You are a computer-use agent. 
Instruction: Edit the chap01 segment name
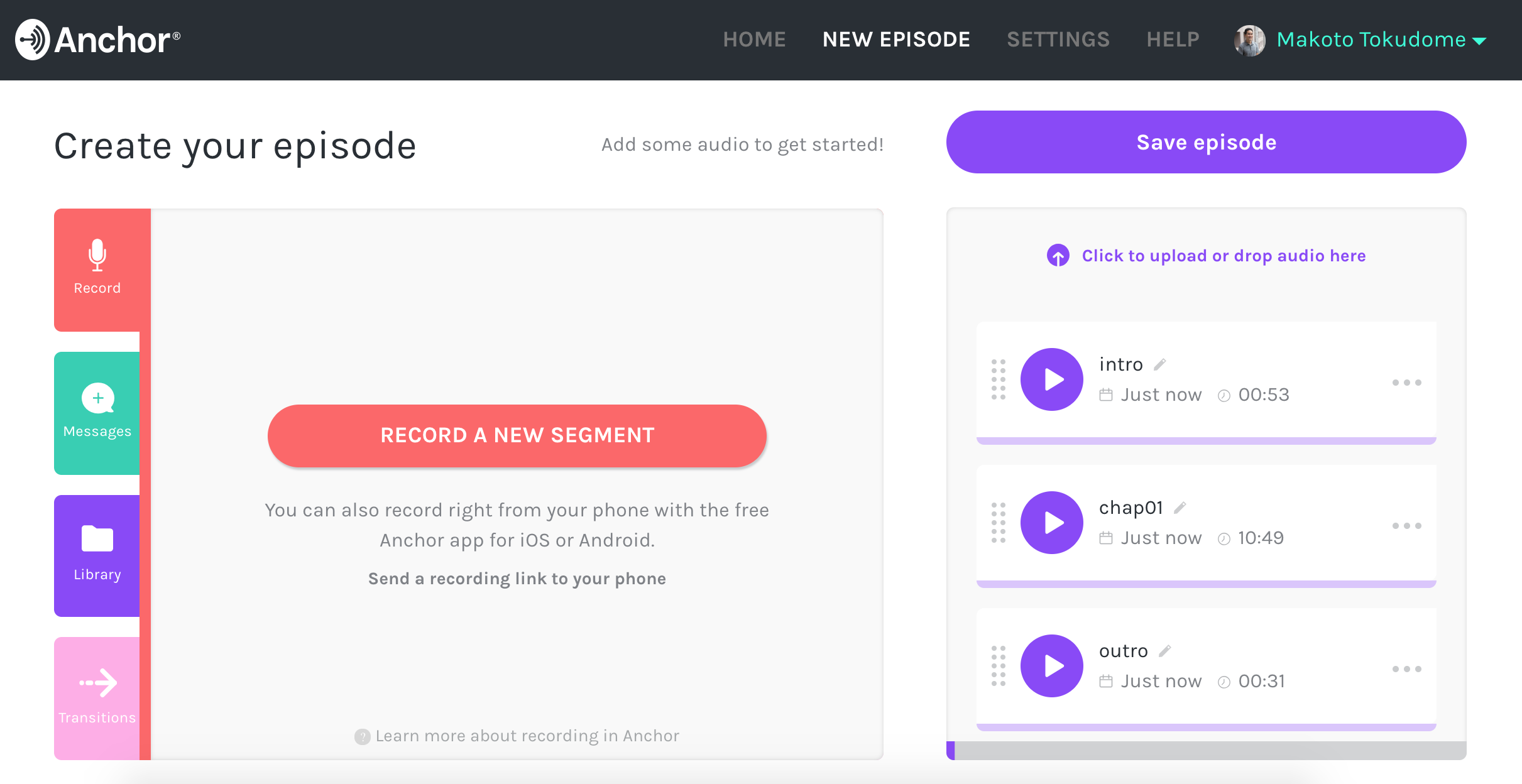pyautogui.click(x=1180, y=508)
